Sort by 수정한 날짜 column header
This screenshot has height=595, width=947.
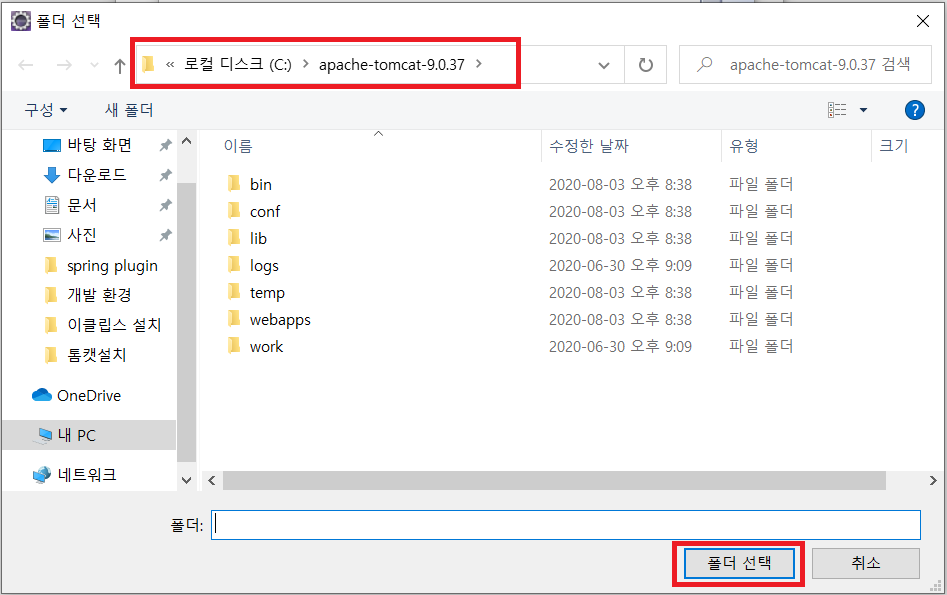point(589,146)
